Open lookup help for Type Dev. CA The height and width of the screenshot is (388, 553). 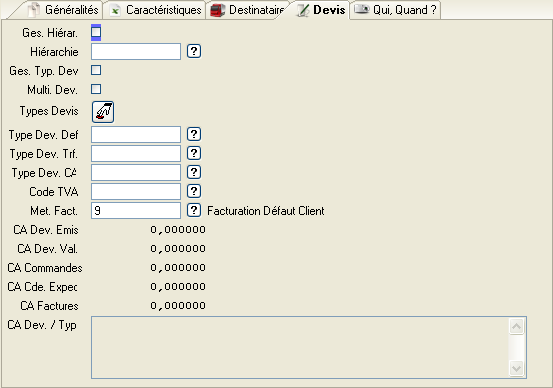pyautogui.click(x=194, y=172)
